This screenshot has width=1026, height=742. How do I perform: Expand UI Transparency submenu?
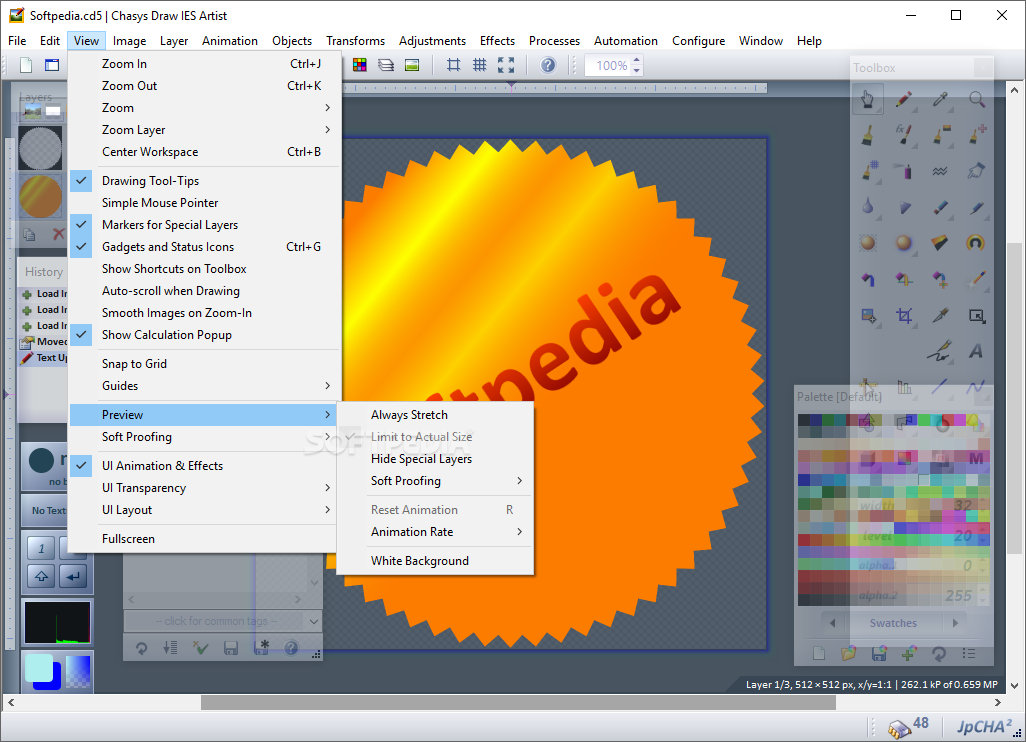tap(205, 487)
